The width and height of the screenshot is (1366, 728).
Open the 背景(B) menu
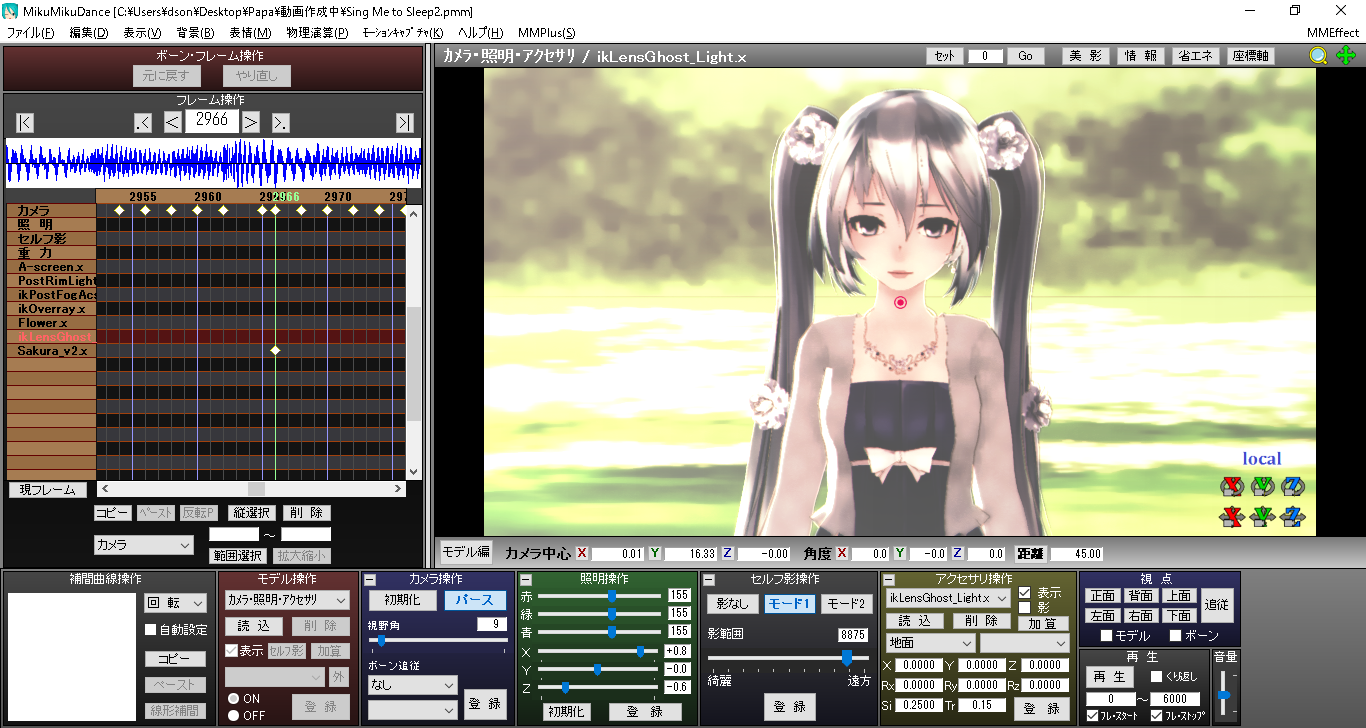(195, 33)
